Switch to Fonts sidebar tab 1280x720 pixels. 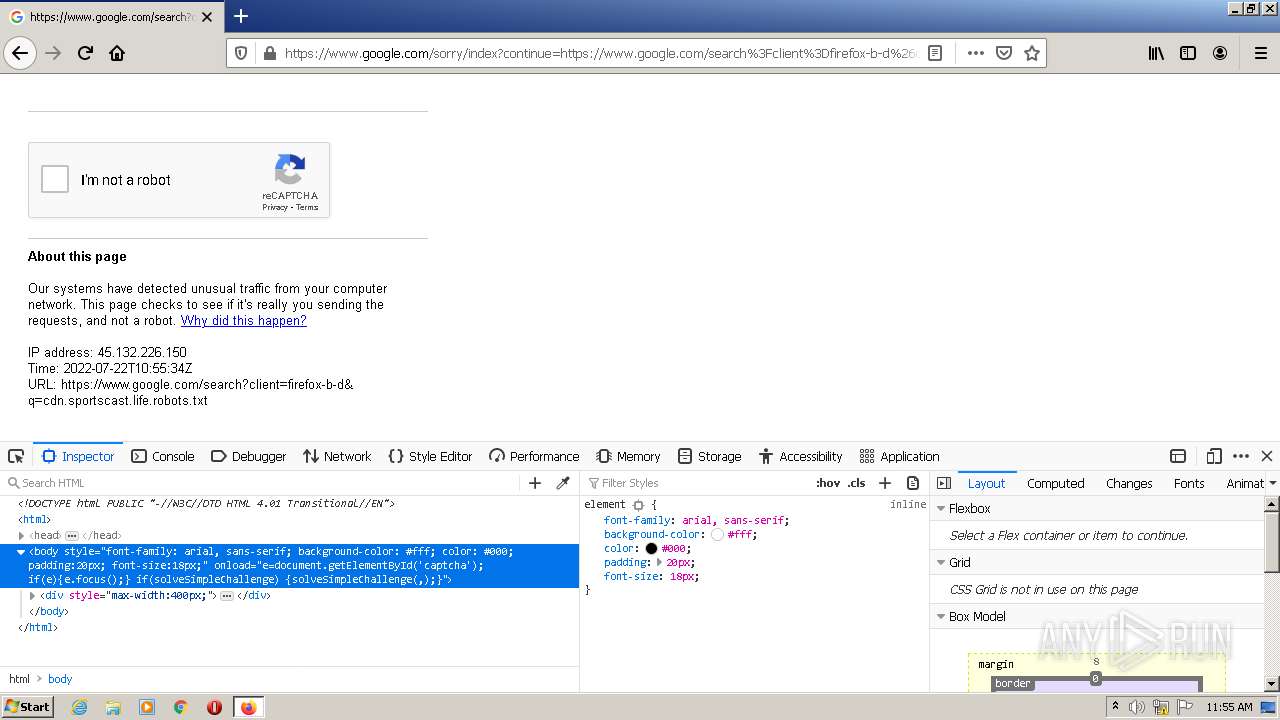[x=1189, y=483]
